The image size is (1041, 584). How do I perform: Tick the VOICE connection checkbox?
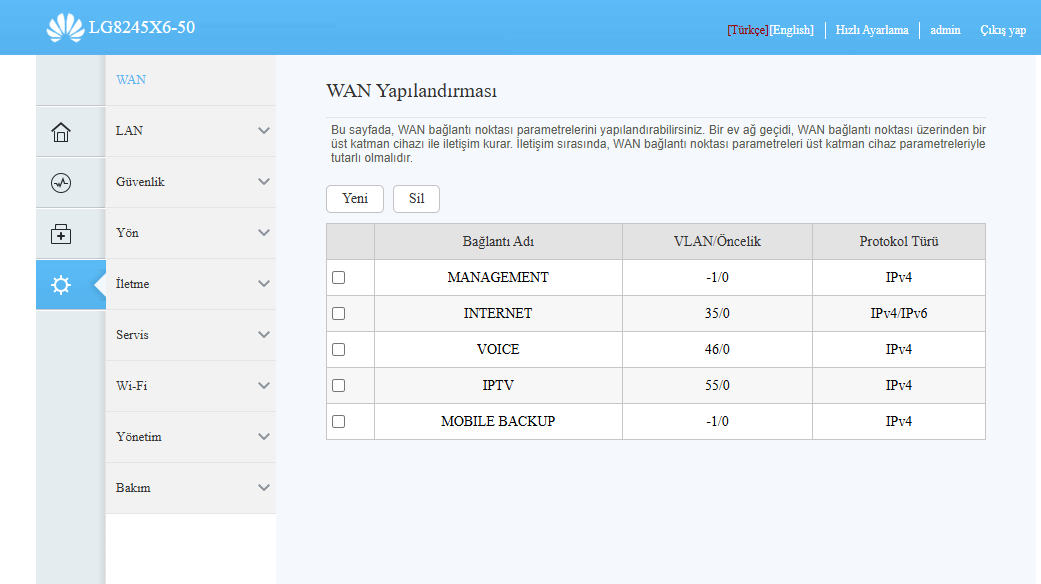pos(339,349)
